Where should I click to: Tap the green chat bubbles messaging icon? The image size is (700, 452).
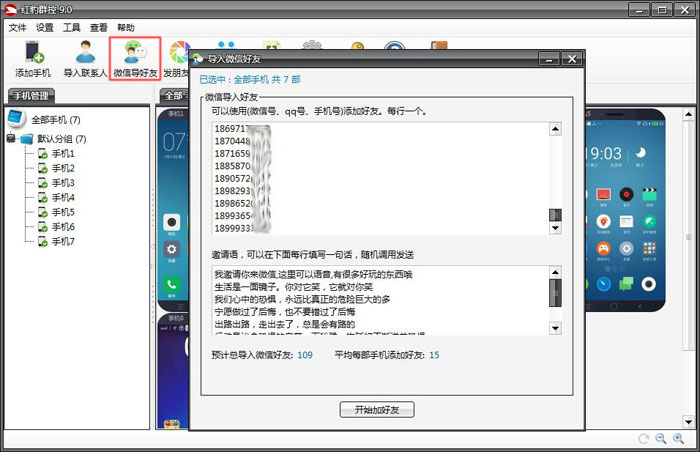626,284
